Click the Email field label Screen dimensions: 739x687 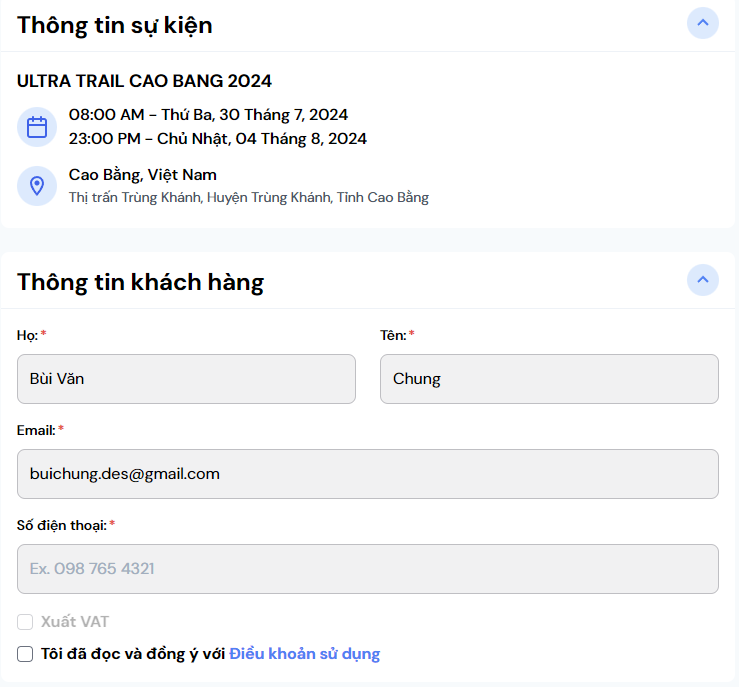click(x=36, y=430)
